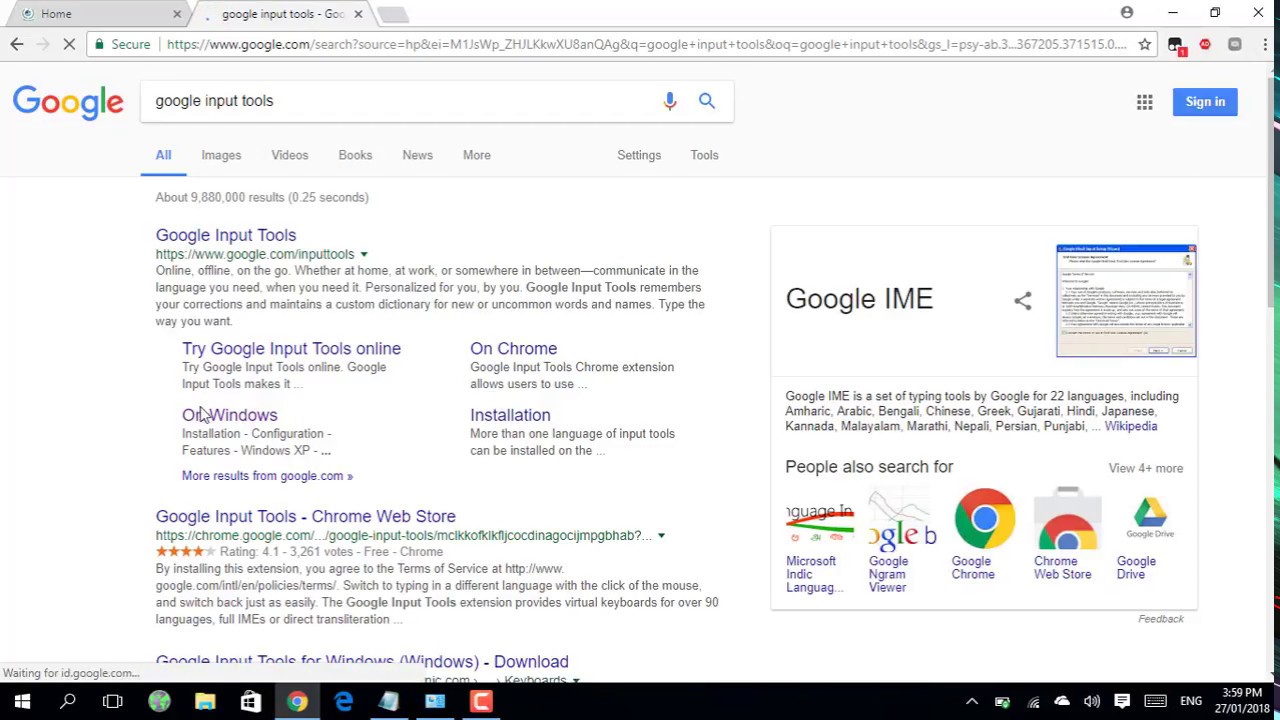Screen dimensions: 1280x720
Task: Open Microsoft Store from the taskbar
Action: tap(251, 701)
